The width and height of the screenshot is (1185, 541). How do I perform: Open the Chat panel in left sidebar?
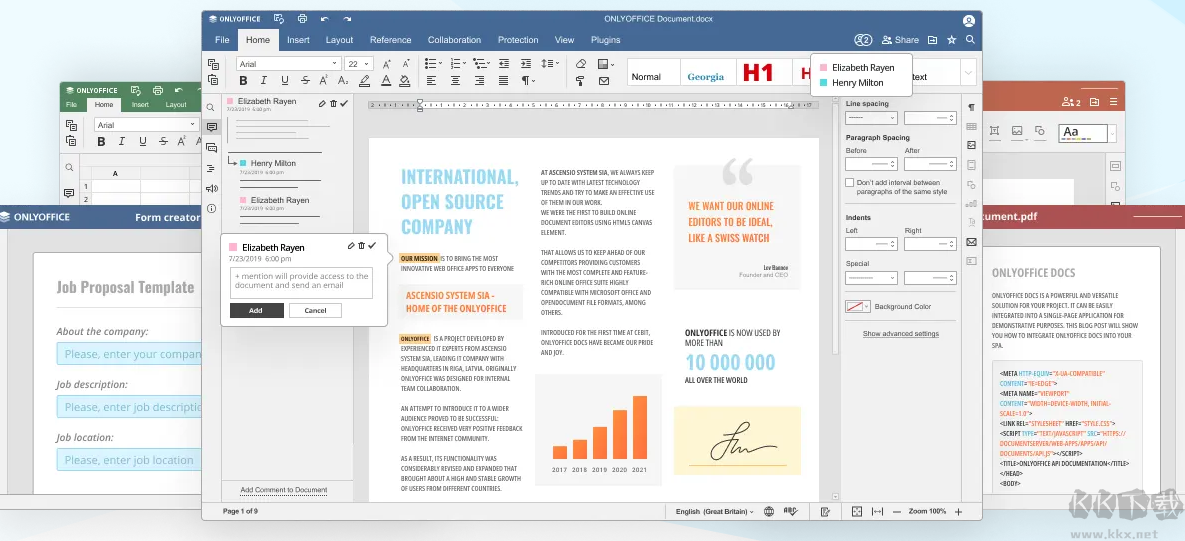tap(211, 148)
